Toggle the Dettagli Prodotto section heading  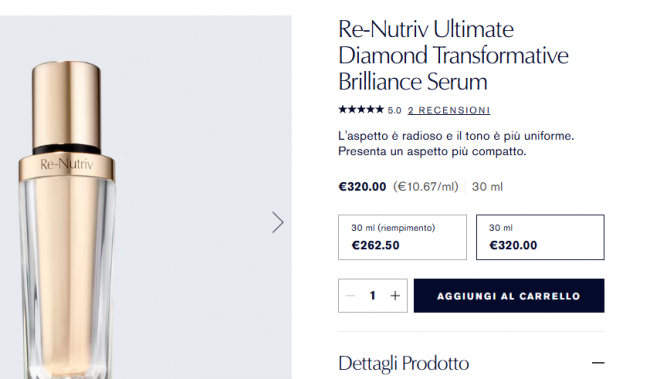tap(404, 363)
